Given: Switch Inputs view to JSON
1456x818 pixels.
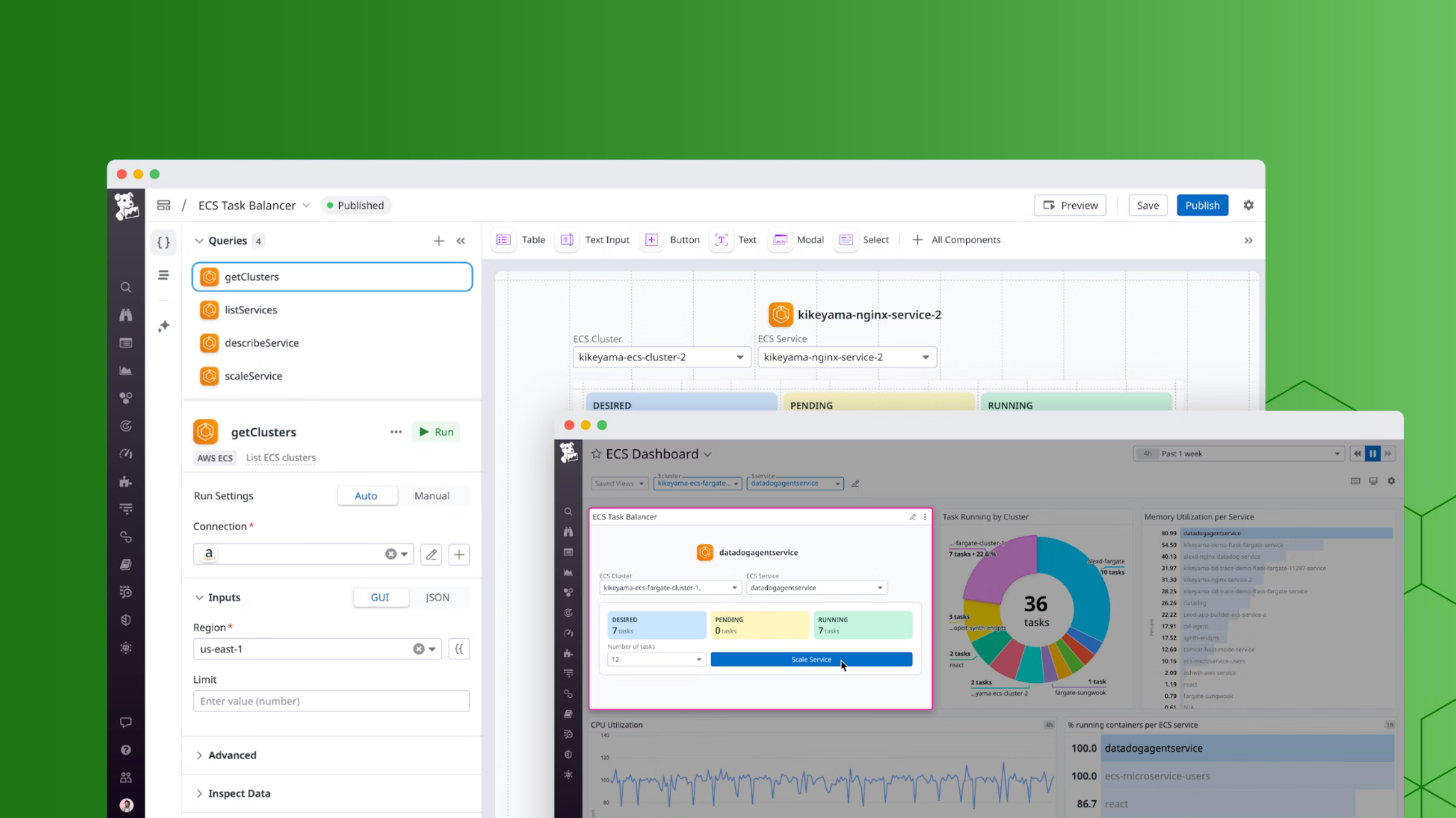Looking at the screenshot, I should point(437,598).
